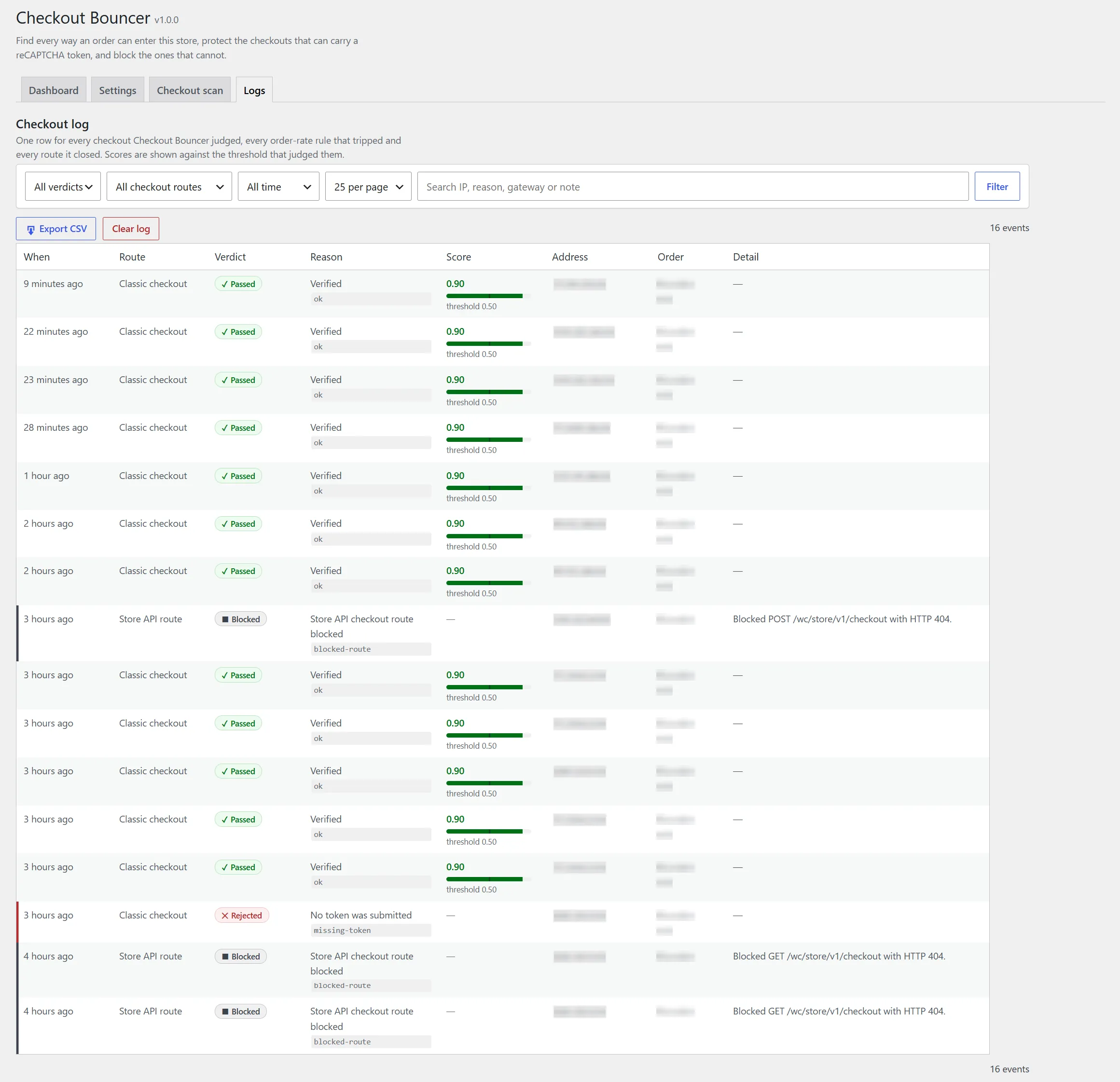Export the log with Export CSV
Screen dimensions: 1120x1082
click(x=56, y=229)
